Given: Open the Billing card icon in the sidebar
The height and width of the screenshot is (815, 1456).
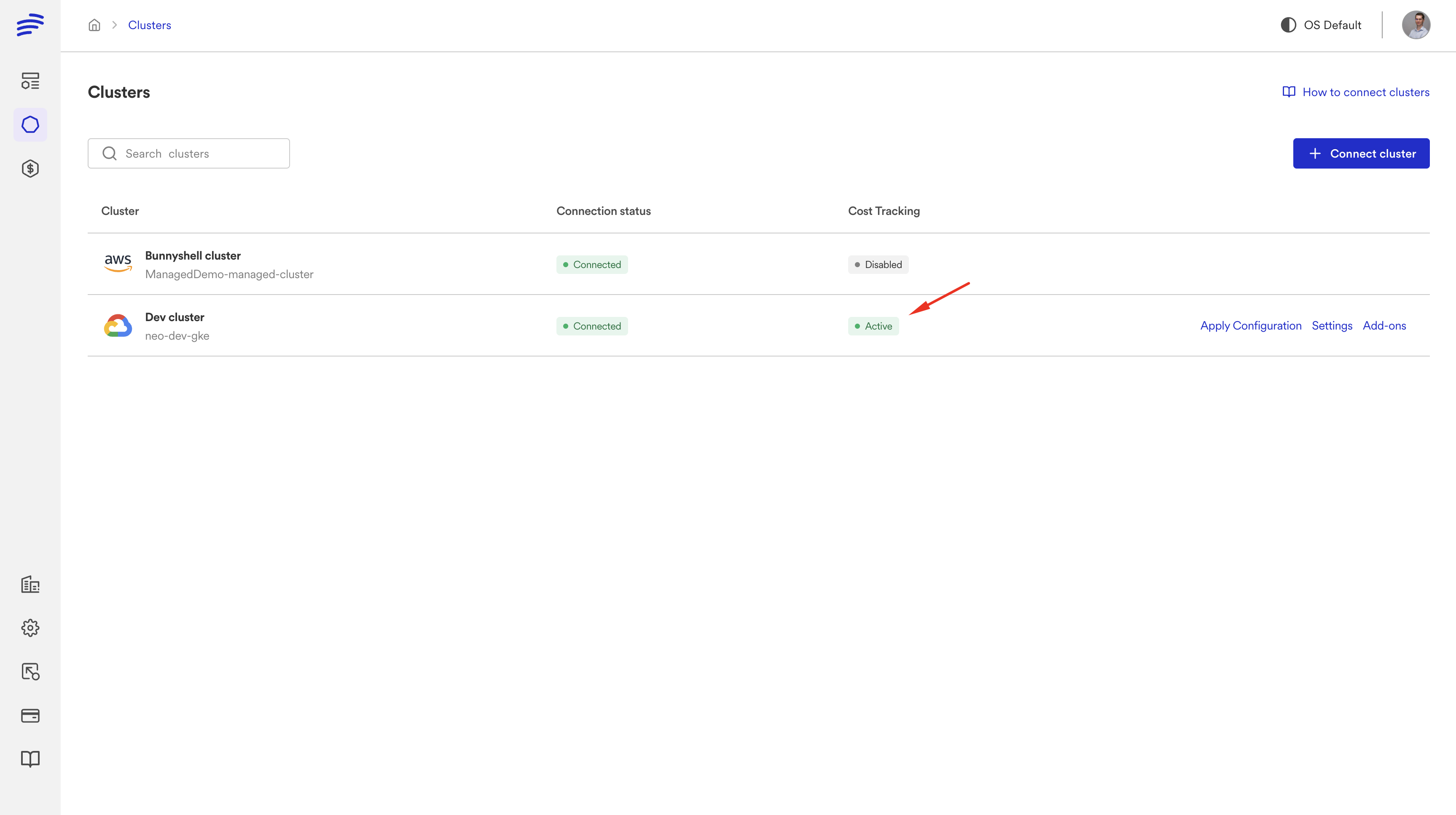Looking at the screenshot, I should [x=30, y=716].
